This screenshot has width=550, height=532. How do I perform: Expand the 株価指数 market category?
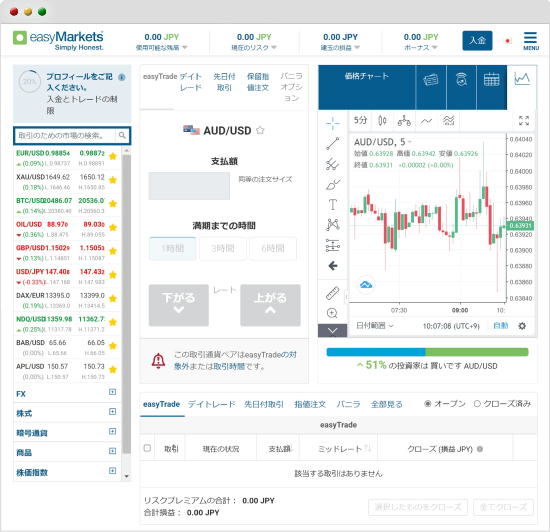(112, 471)
